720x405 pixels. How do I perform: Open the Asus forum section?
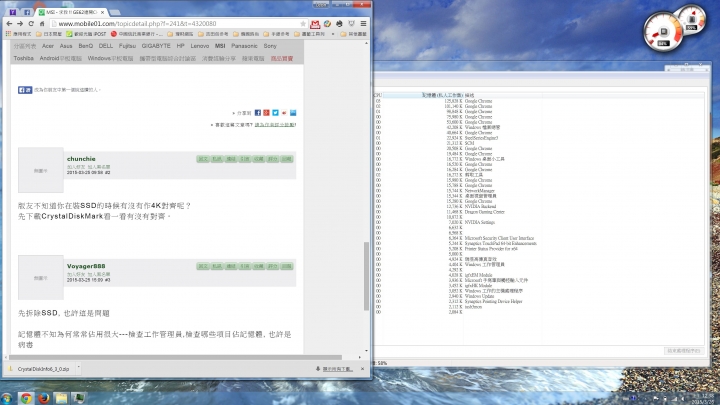tap(66, 46)
